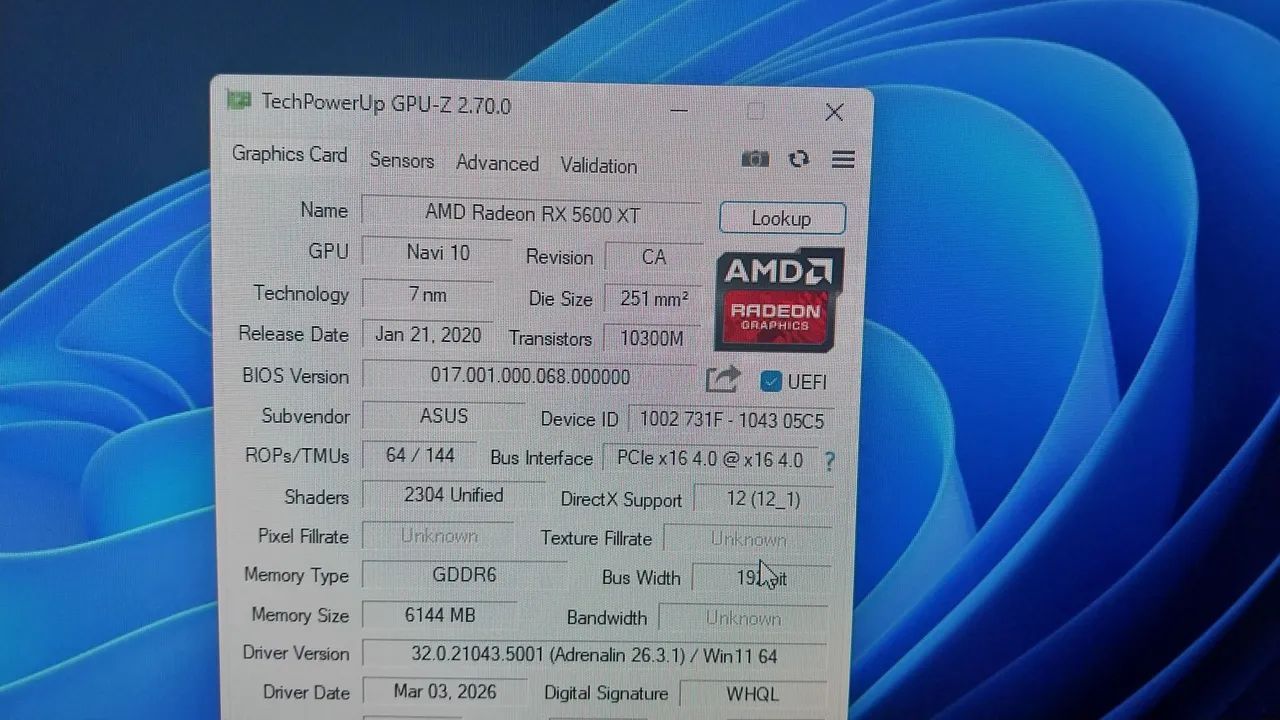Toggle the UEFI checkbox
The width and height of the screenshot is (1280, 720).
[770, 381]
